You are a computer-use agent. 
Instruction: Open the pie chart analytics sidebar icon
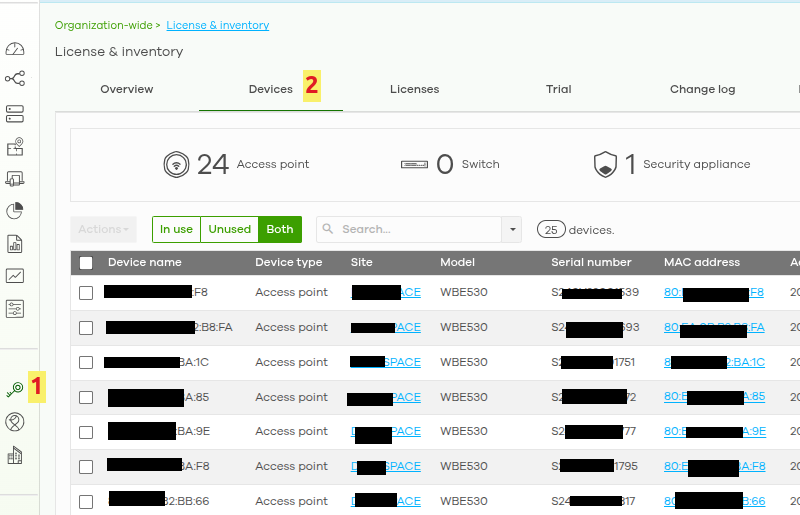[15, 211]
